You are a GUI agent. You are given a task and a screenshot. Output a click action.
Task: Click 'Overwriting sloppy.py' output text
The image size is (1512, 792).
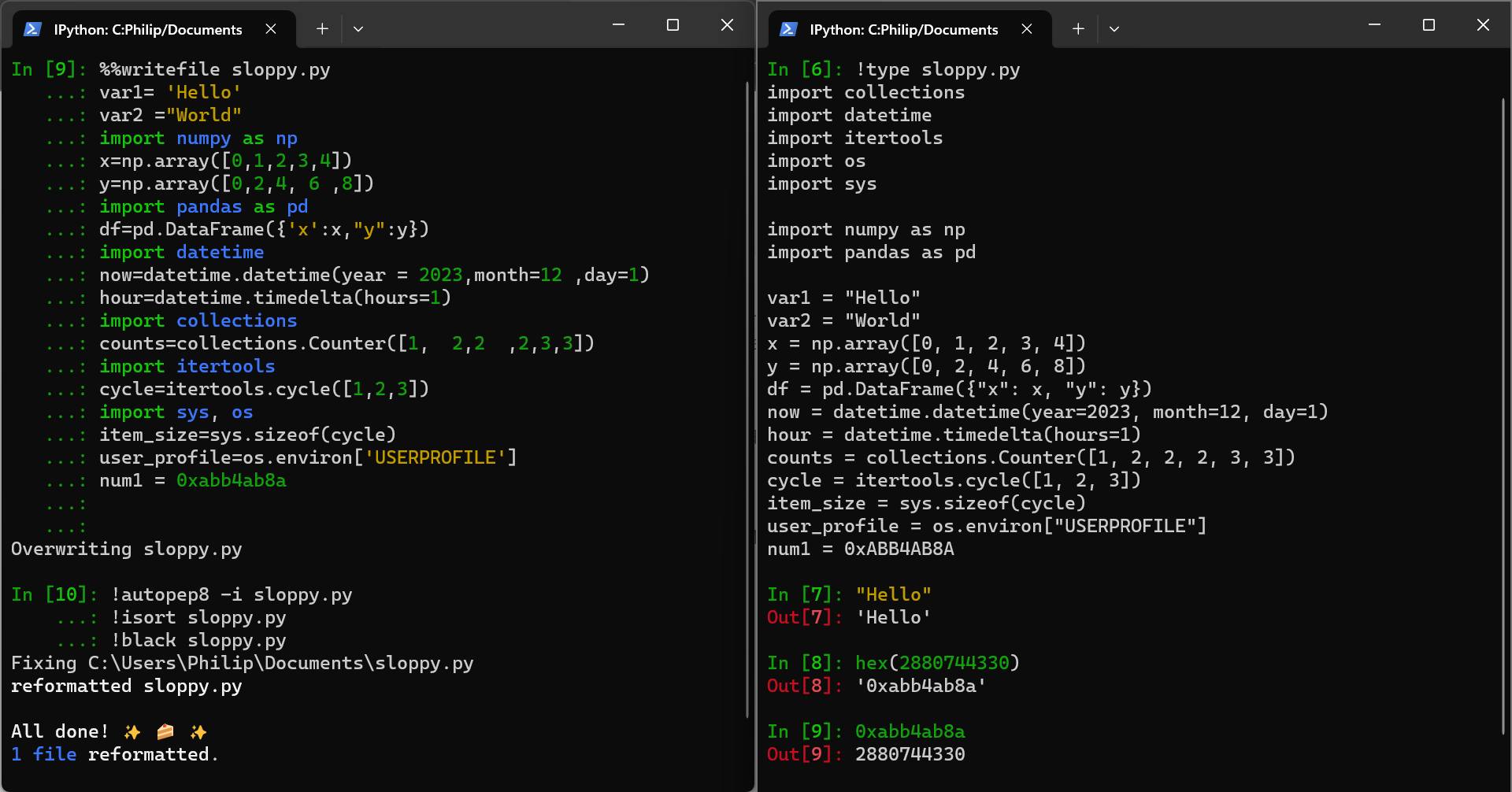coord(127,549)
